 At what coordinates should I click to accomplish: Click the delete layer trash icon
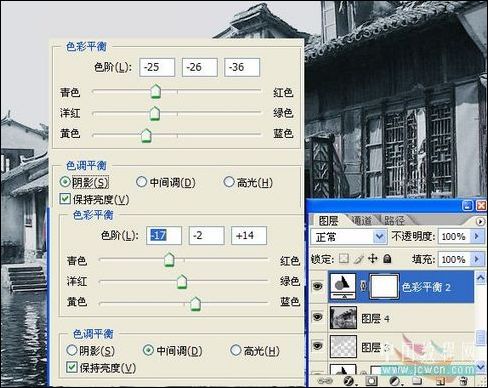[463, 381]
